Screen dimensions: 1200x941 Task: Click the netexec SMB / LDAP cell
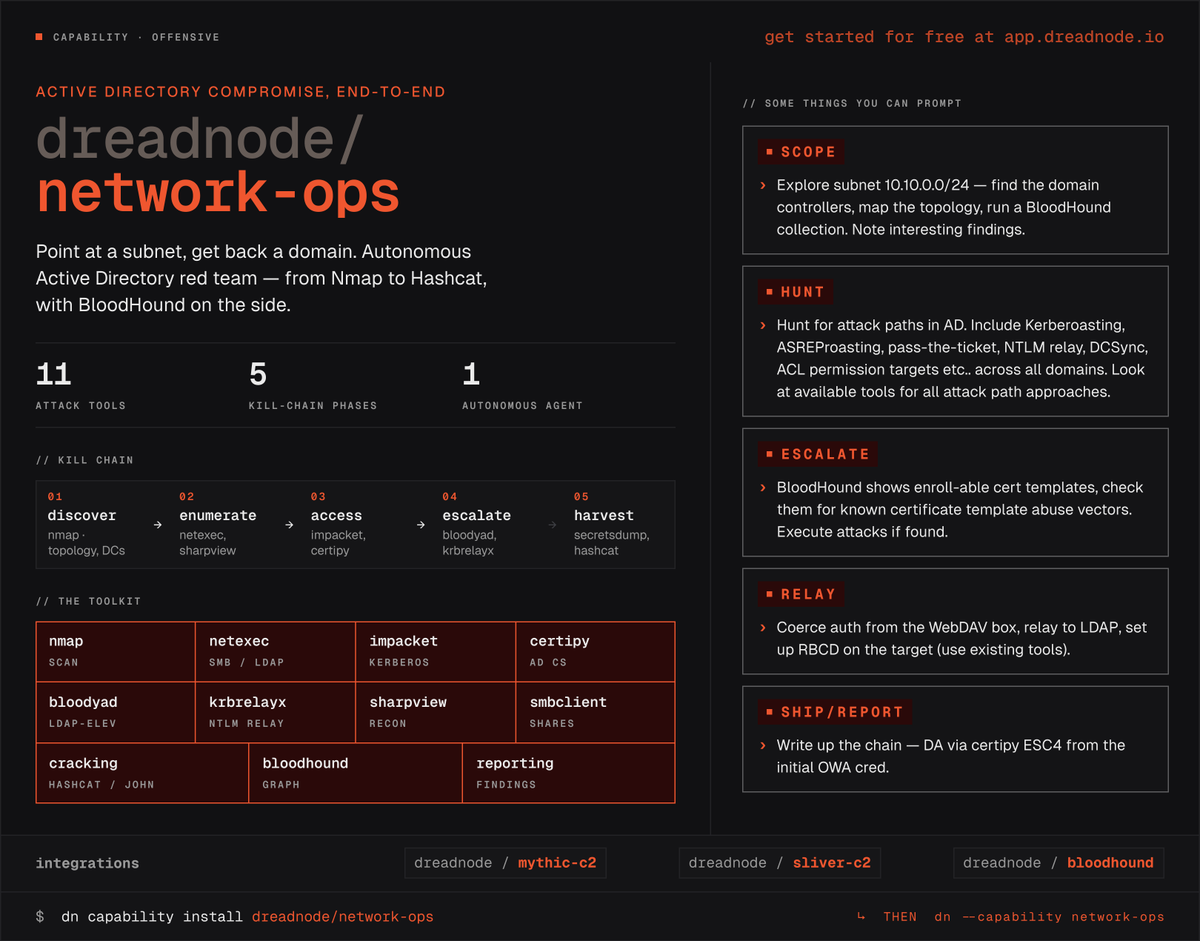(x=275, y=651)
